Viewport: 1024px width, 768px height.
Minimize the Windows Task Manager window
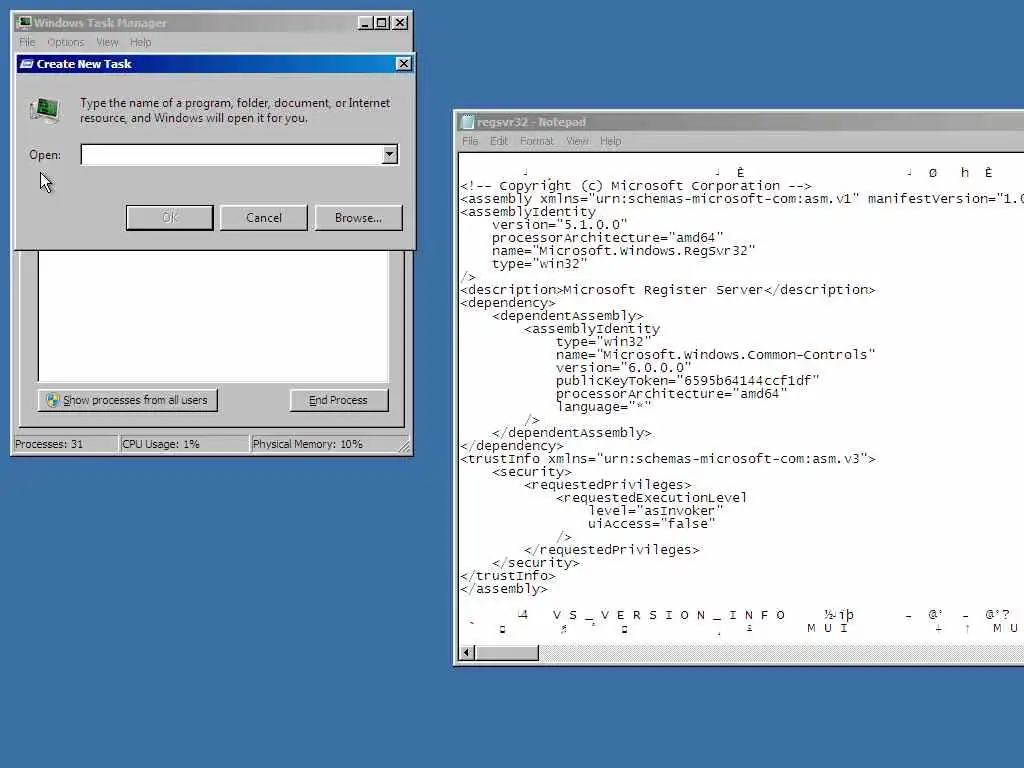coord(365,23)
